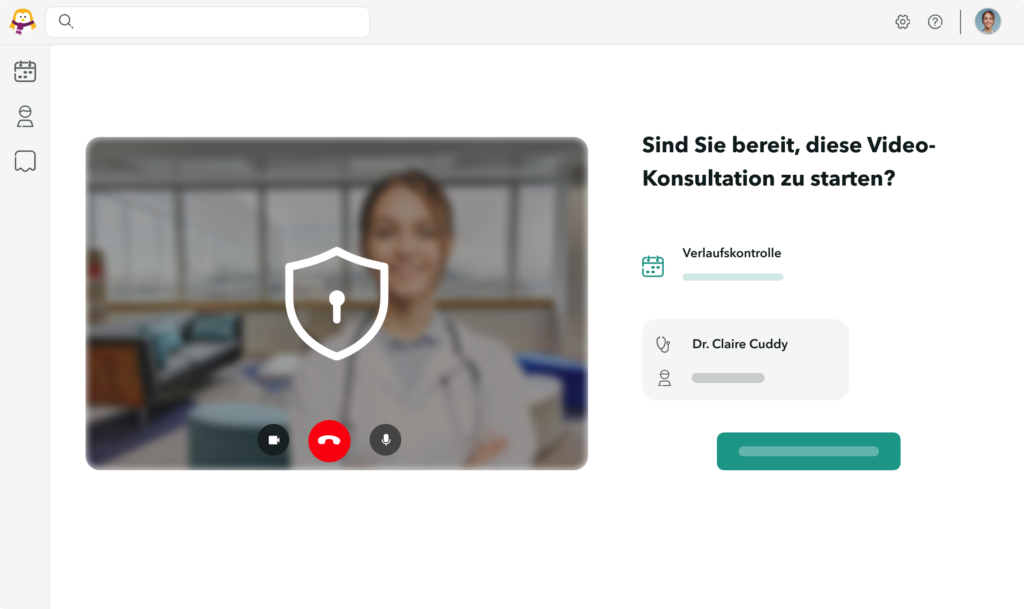Click the shield lock icon on video

tap(336, 303)
